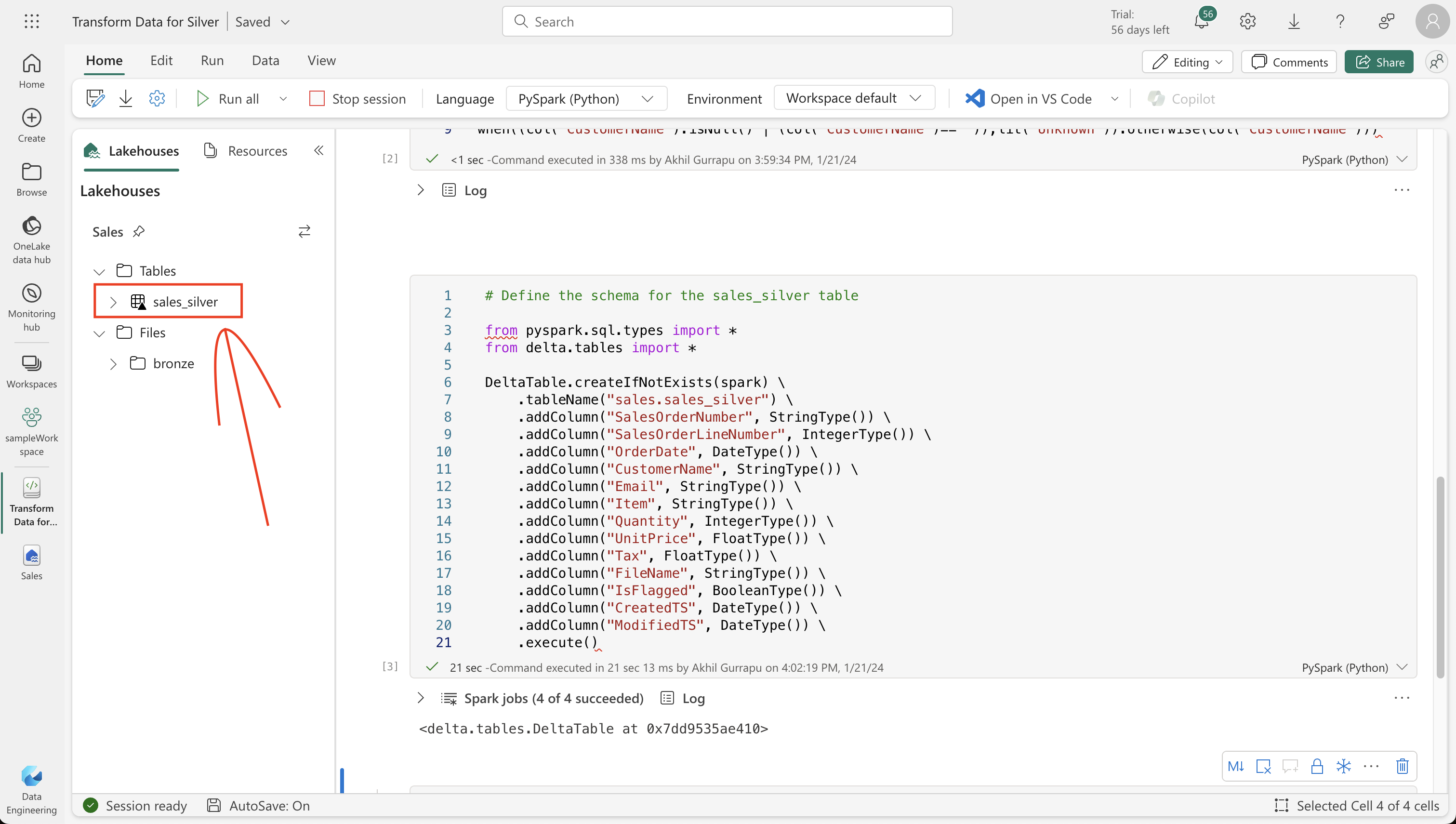This screenshot has width=1456, height=824.
Task: Click the toolbar download notebook icon
Action: [x=126, y=98]
